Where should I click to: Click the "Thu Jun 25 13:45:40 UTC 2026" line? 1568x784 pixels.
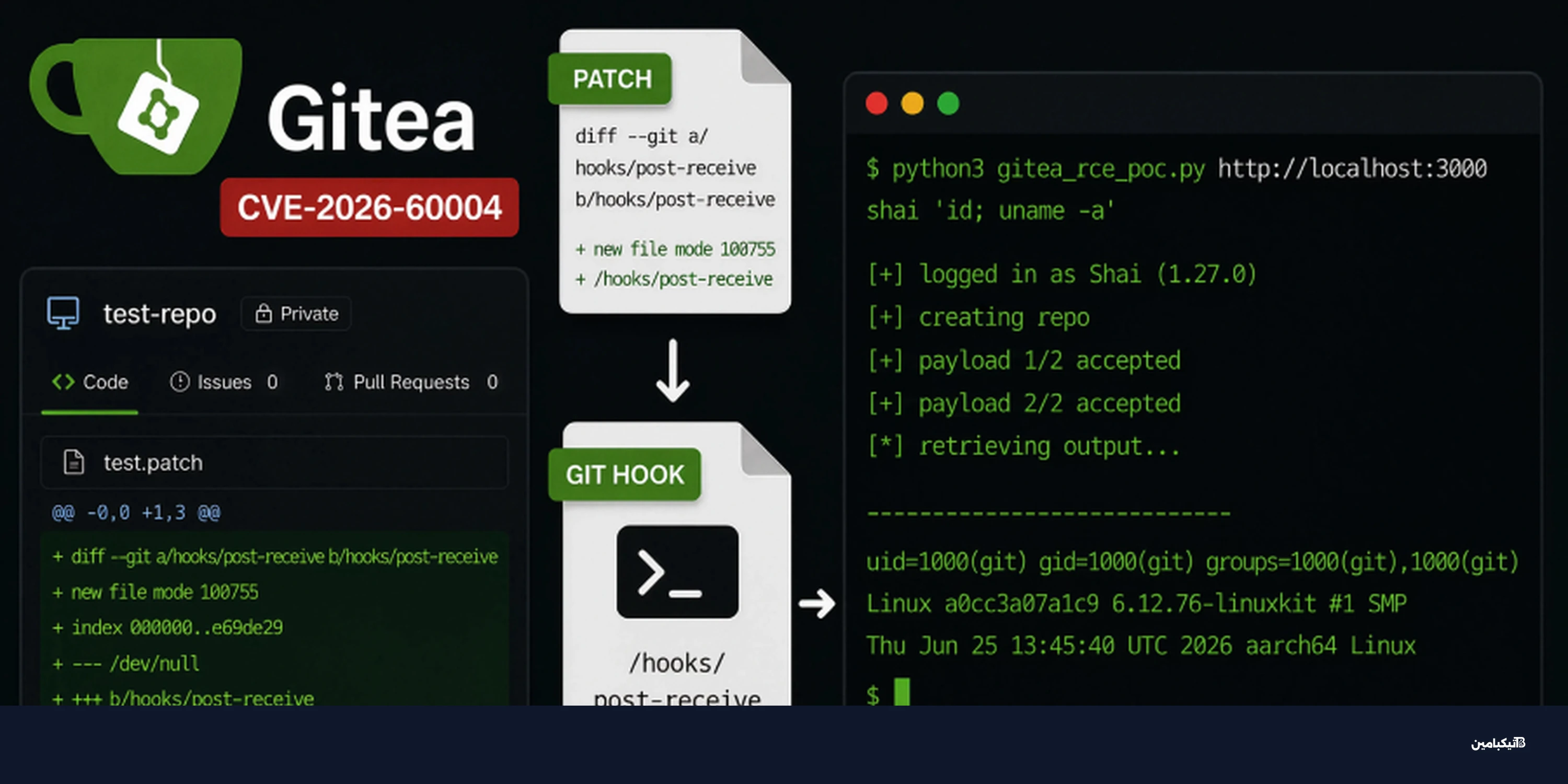1140,645
